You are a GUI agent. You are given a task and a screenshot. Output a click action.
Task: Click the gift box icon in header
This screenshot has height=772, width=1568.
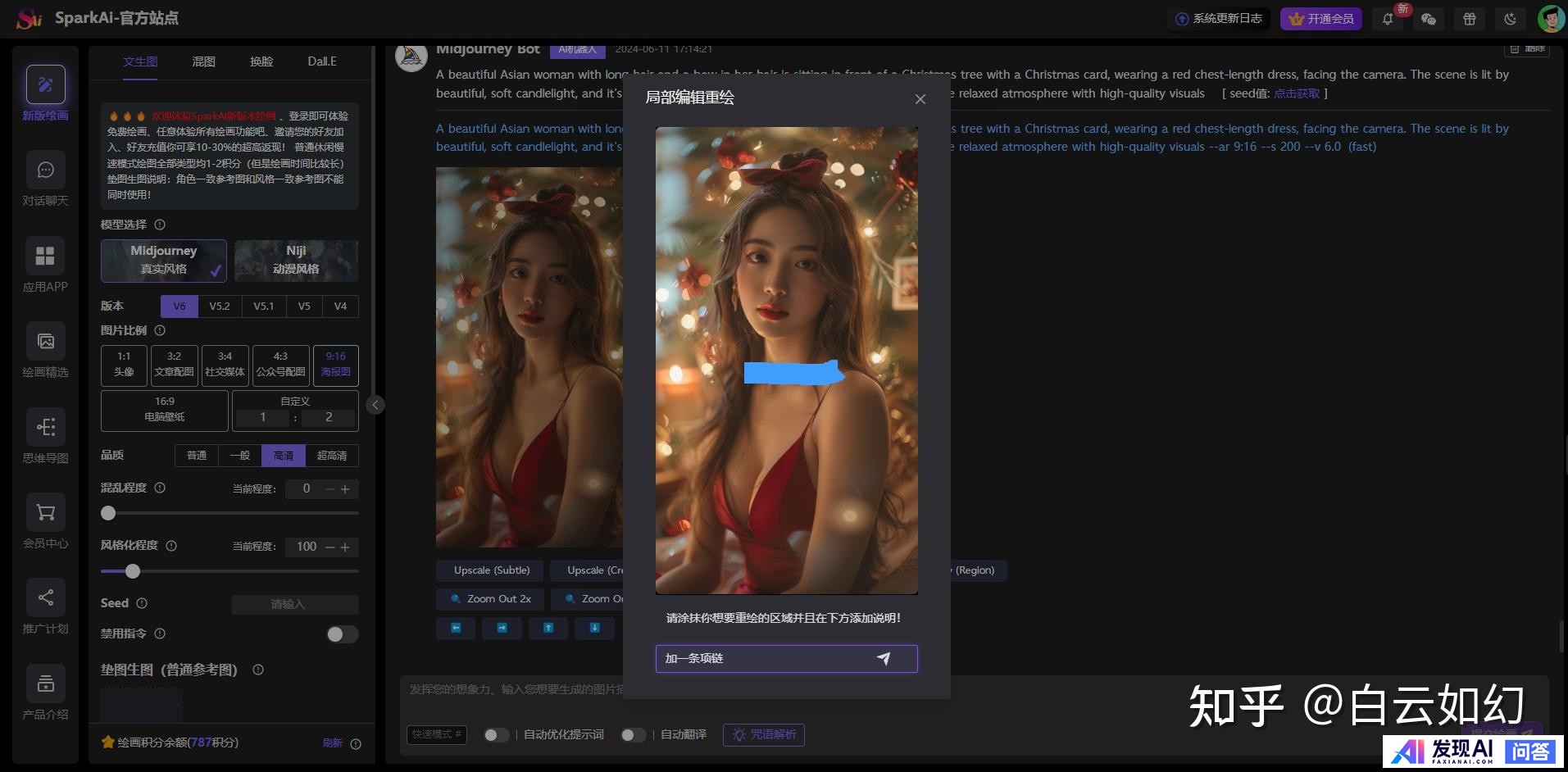pos(1469,19)
